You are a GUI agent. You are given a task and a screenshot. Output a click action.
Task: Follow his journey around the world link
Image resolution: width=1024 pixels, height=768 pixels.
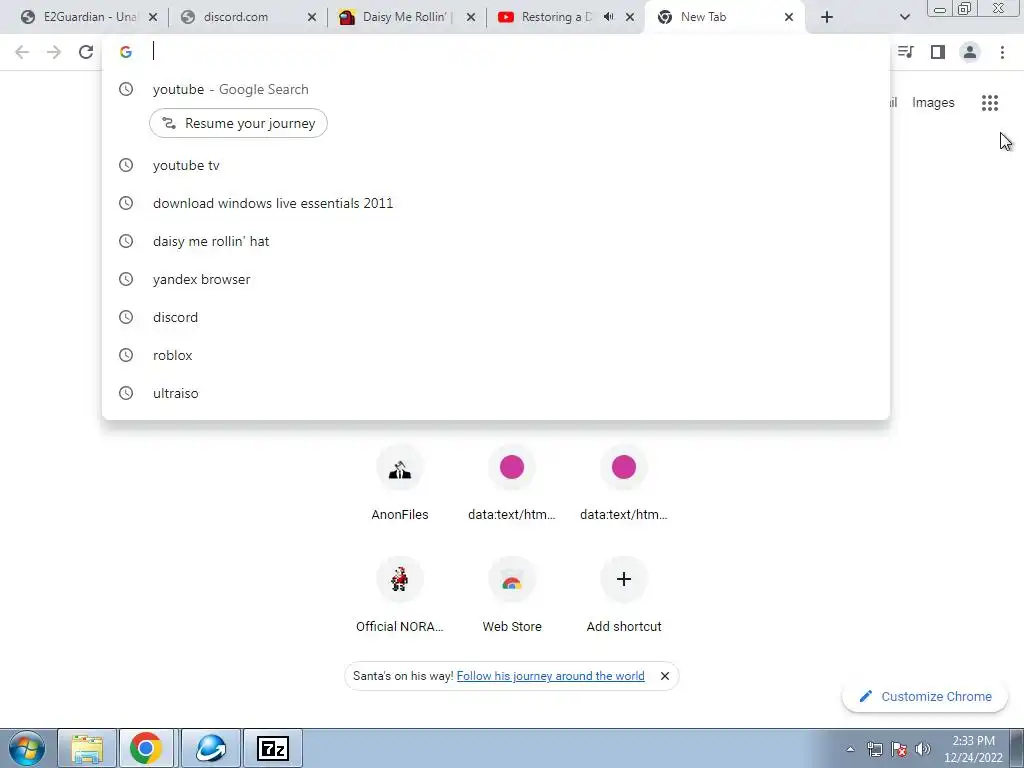[551, 676]
